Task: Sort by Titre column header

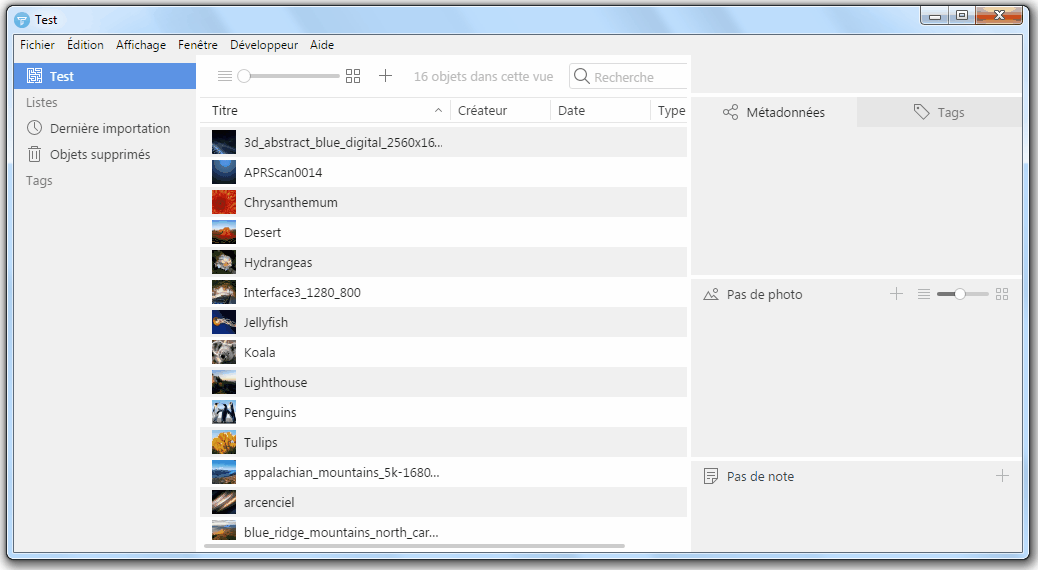Action: point(324,111)
